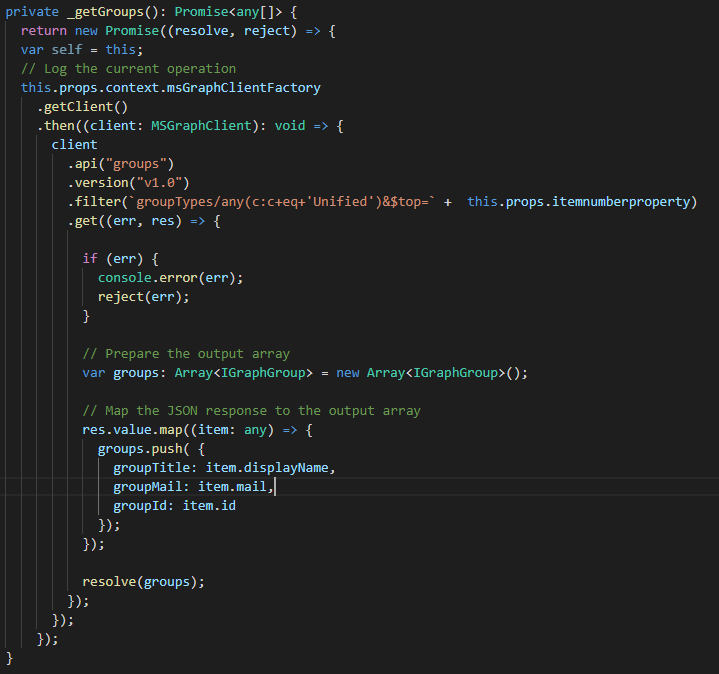Click 'Promise<any[]>' return type

point(228,12)
